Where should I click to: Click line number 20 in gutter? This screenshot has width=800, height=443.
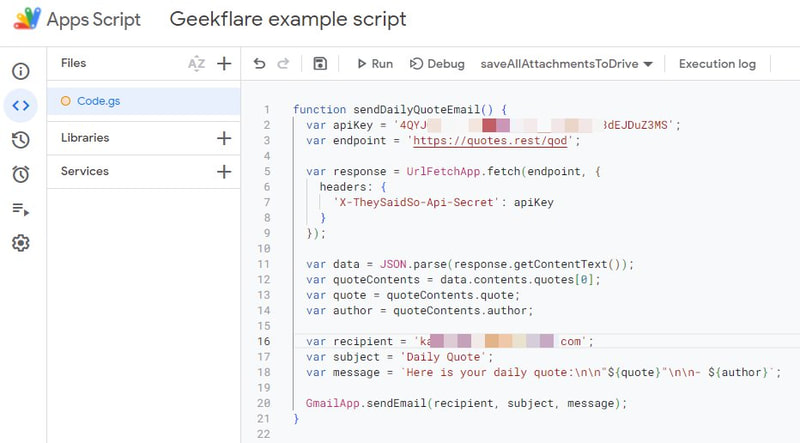[264, 403]
